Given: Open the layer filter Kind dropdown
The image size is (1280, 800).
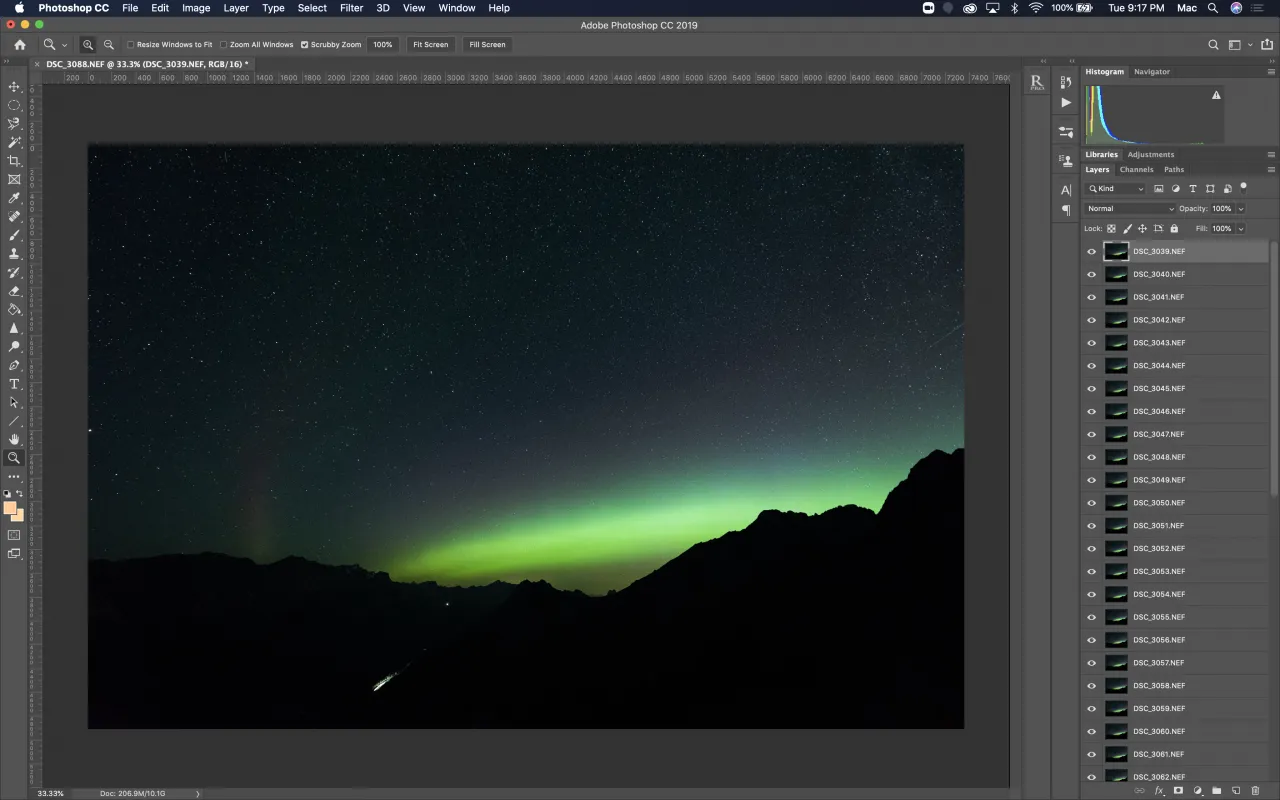Looking at the screenshot, I should [x=1113, y=188].
